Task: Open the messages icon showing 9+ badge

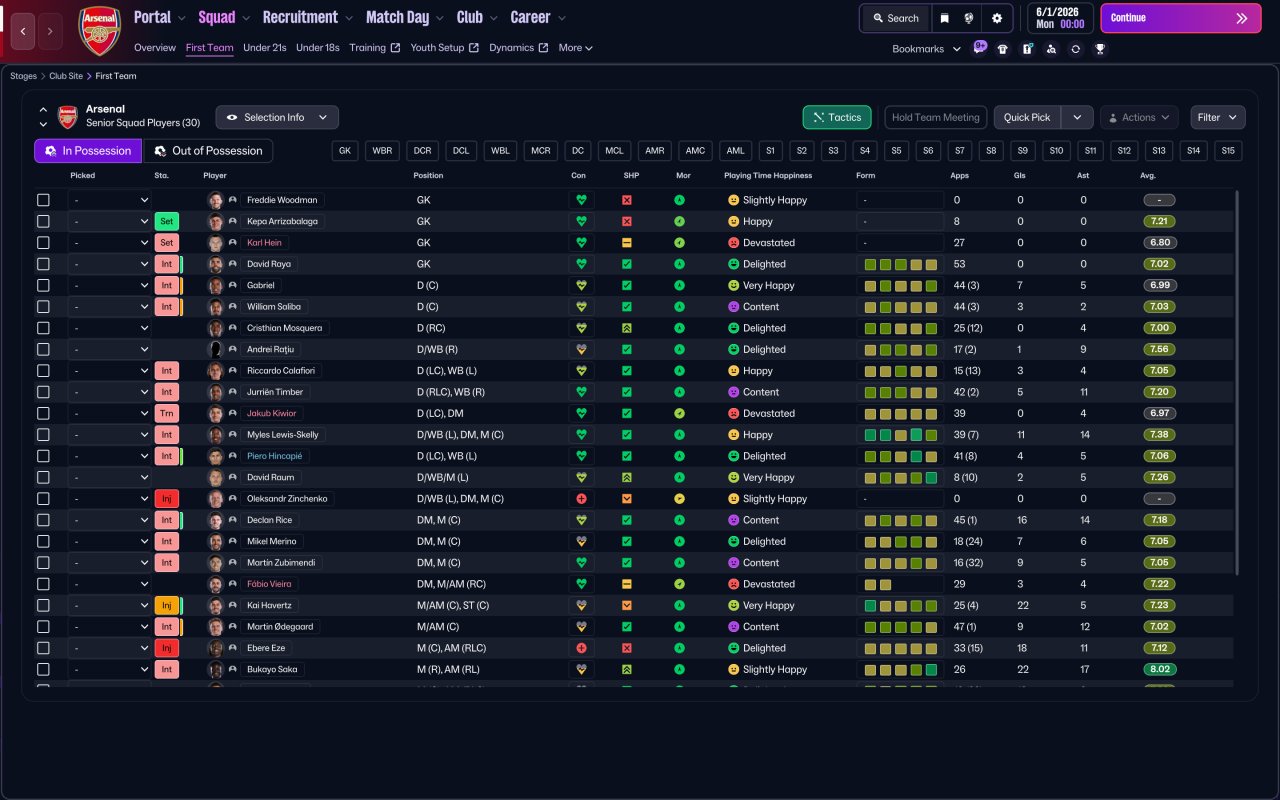Action: (x=979, y=48)
